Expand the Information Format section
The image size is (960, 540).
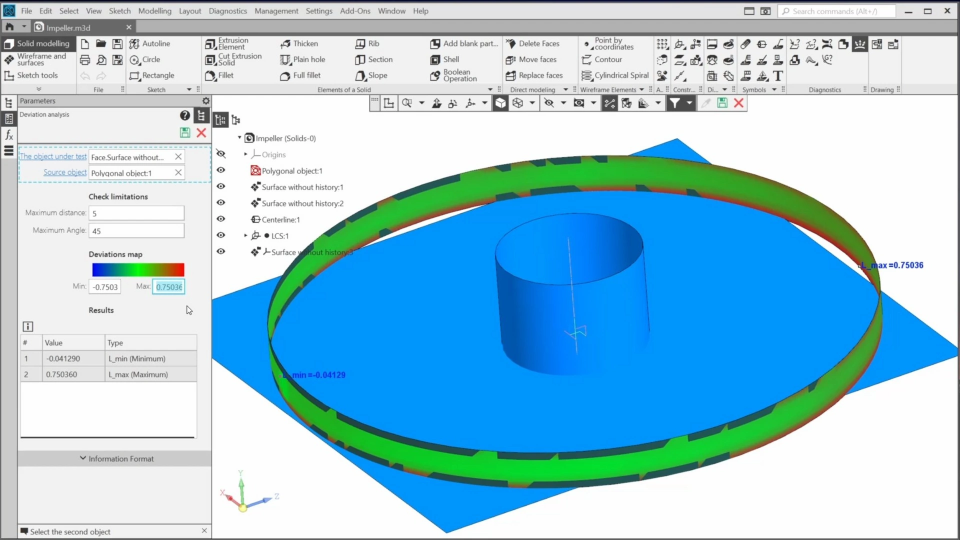(115, 459)
